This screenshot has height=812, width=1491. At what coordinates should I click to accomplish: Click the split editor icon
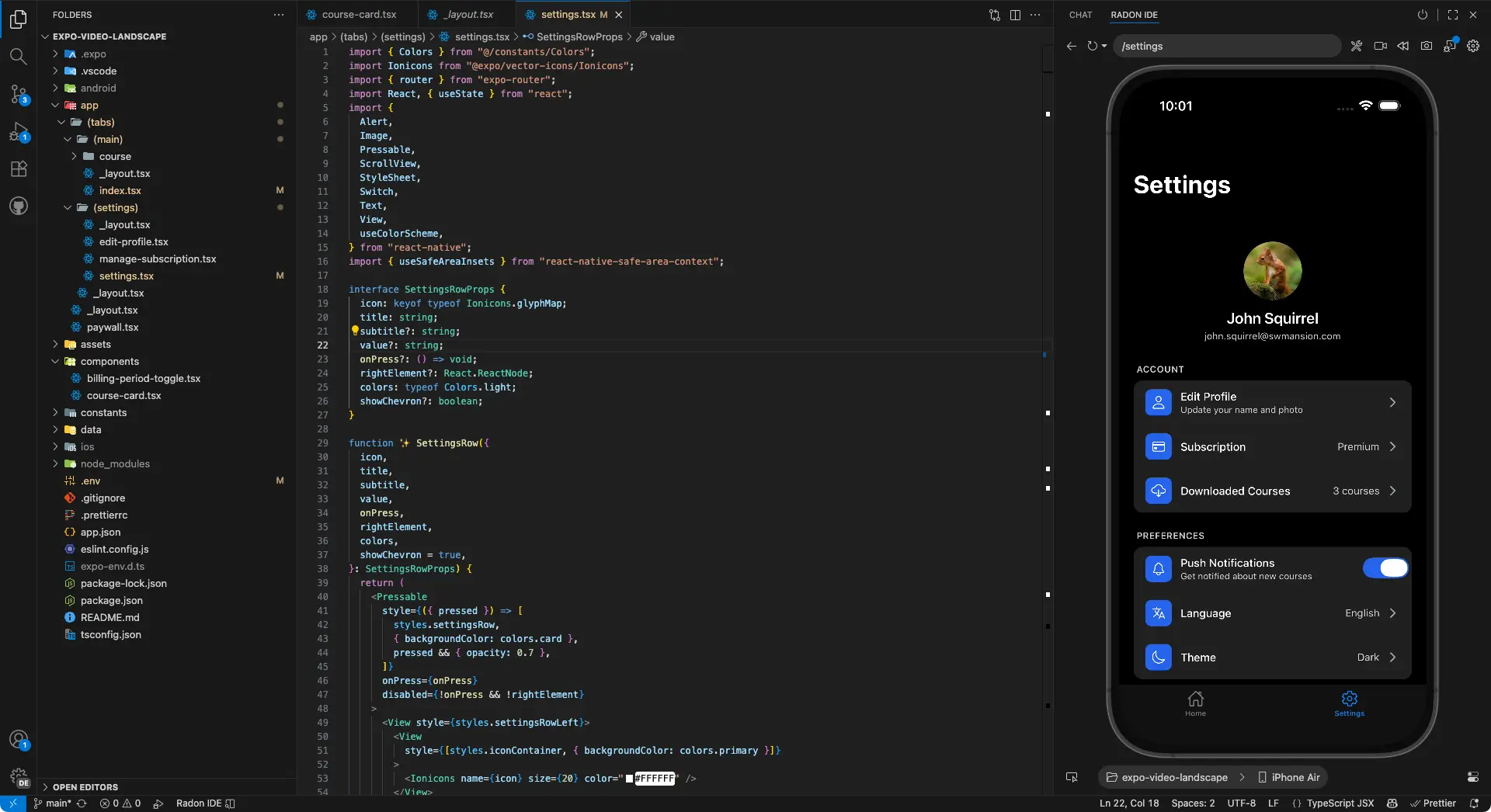click(x=1015, y=15)
